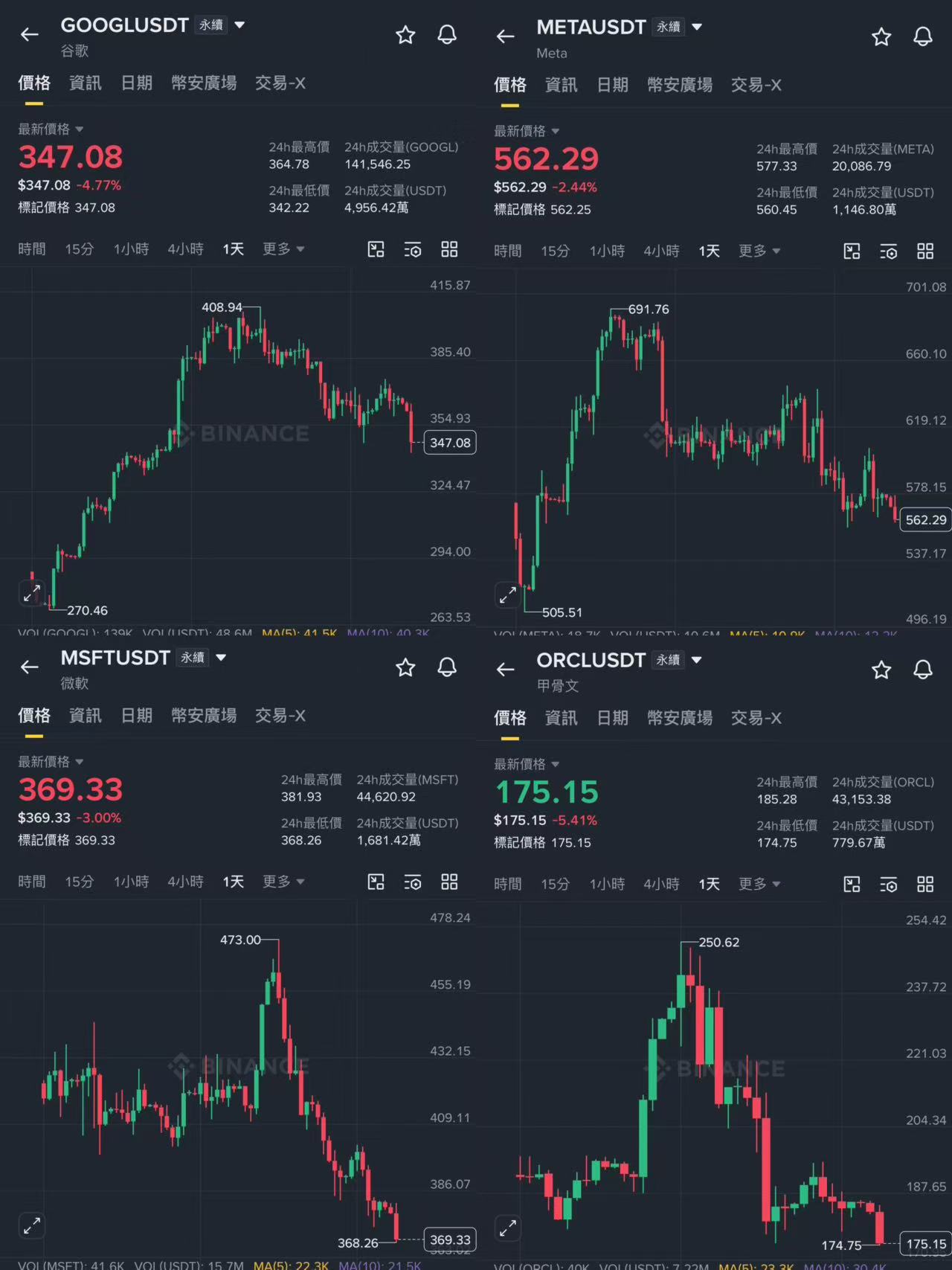Image resolution: width=952 pixels, height=1270 pixels.
Task: Expand 最新價格 dropdown in METAUSDT panel
Action: point(527,132)
